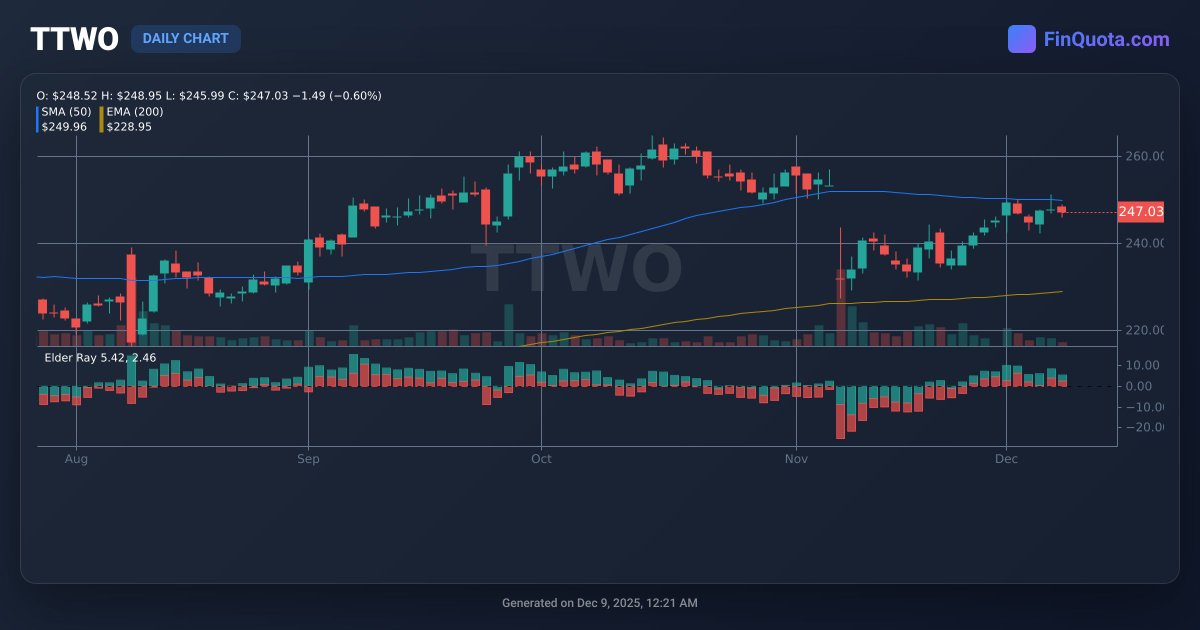The height and width of the screenshot is (630, 1200).
Task: Click the FinQuota logo square icon
Action: pyautogui.click(x=1022, y=39)
